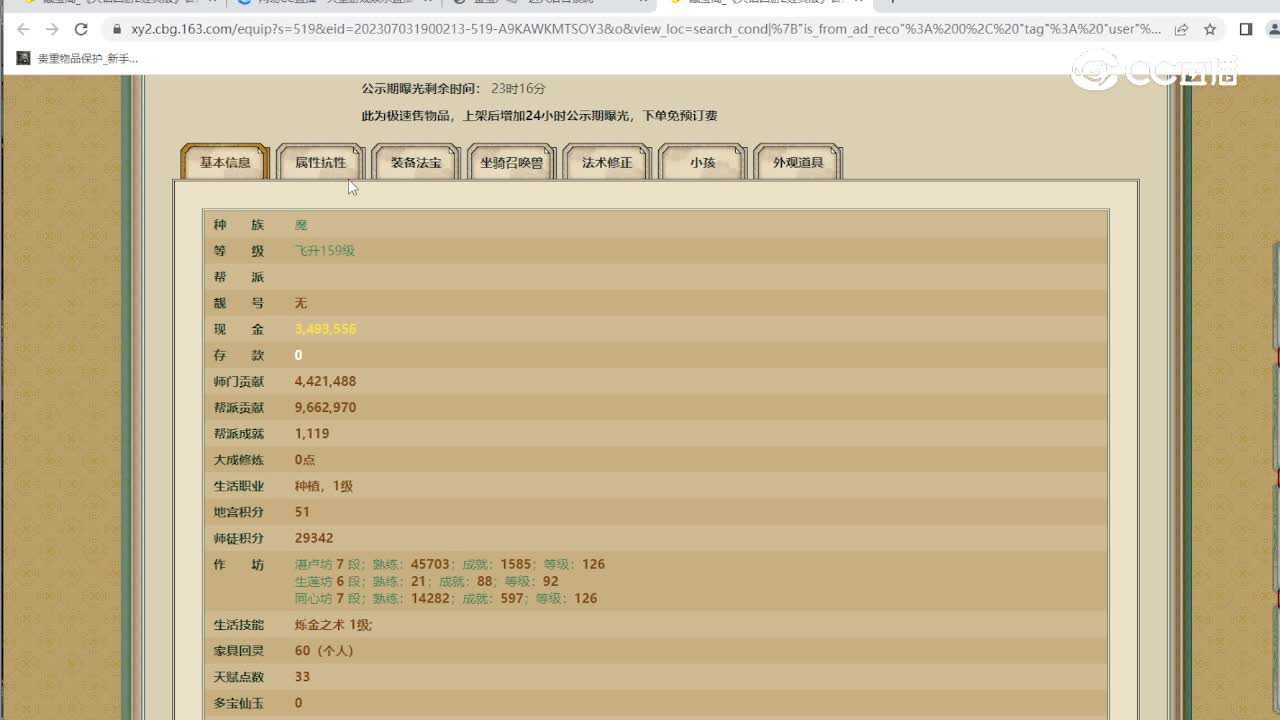Click the 存款 value 0
This screenshot has height=720, width=1280.
298,355
